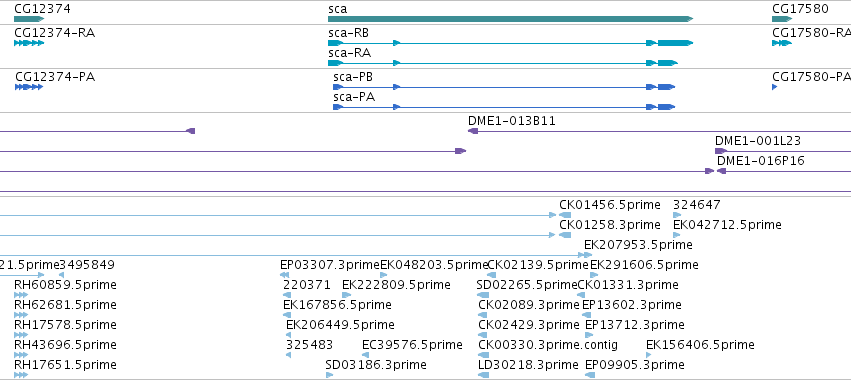Click the sca-PB protein label
This screenshot has height=380, width=851.
(353, 77)
